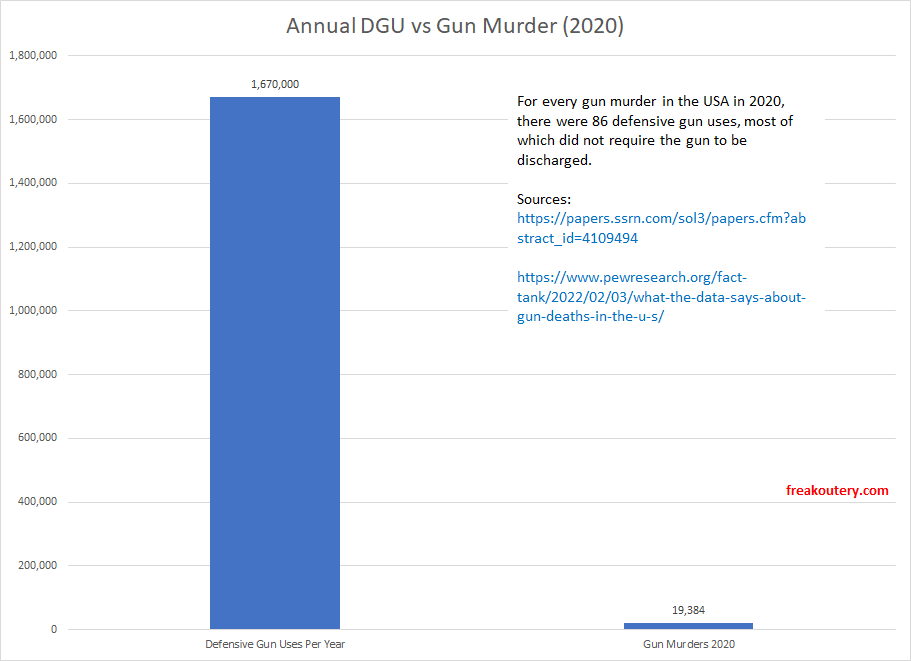
Task: Open the pewresearch.org fact-tank link
Action: click(660, 297)
